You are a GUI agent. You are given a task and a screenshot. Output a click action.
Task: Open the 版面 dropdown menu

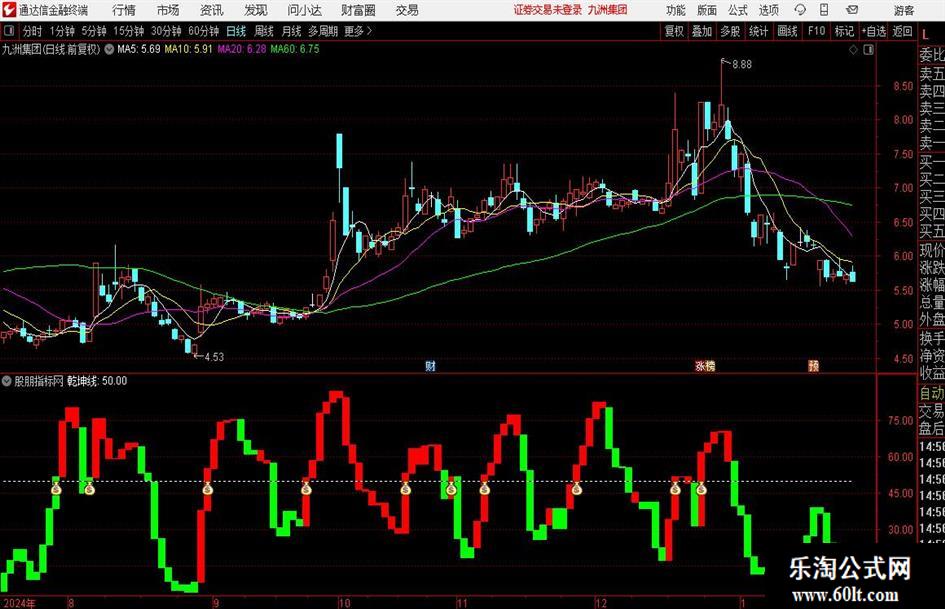click(x=707, y=10)
